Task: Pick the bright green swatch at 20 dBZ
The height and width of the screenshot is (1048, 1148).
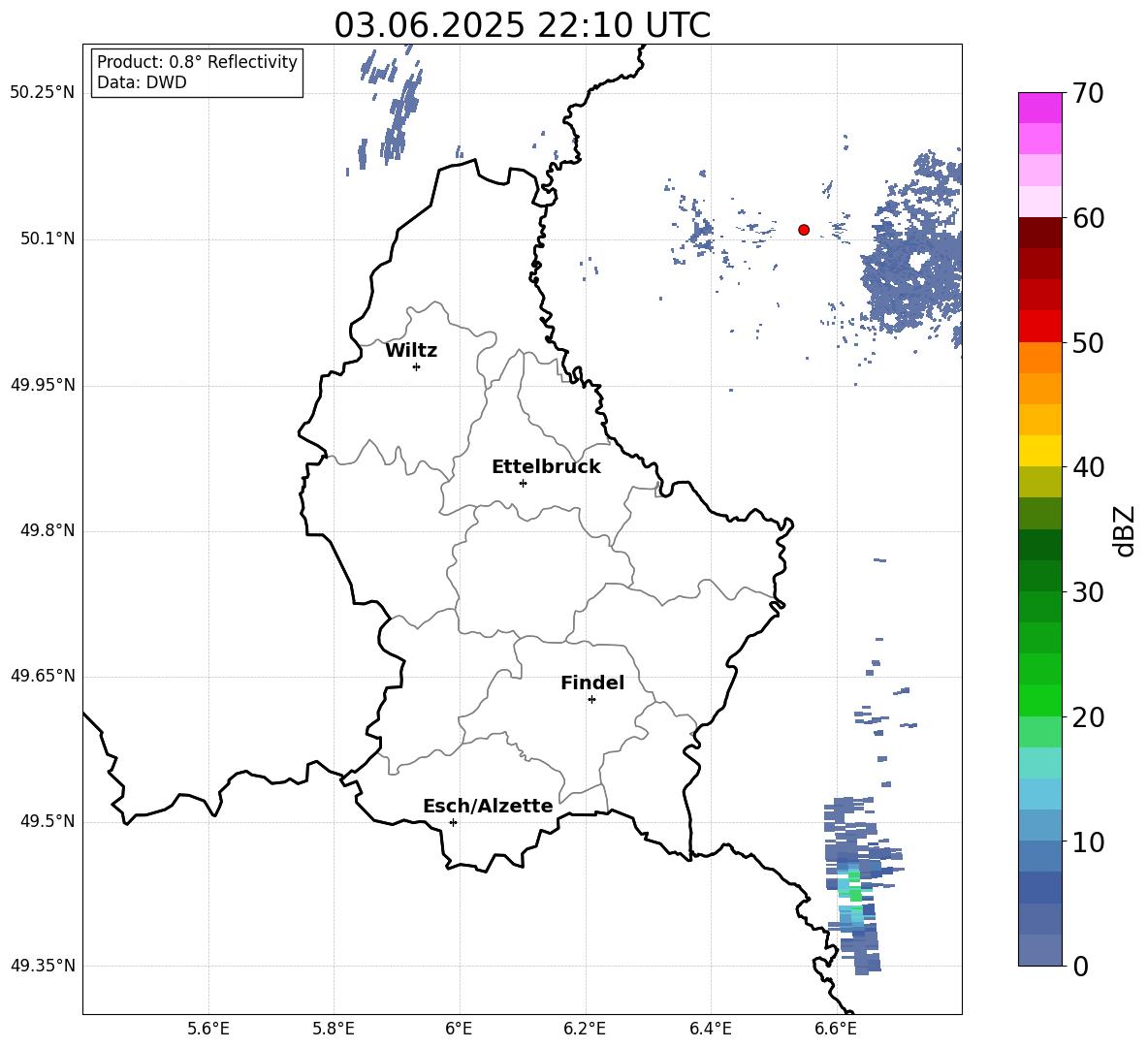Action: click(1039, 700)
